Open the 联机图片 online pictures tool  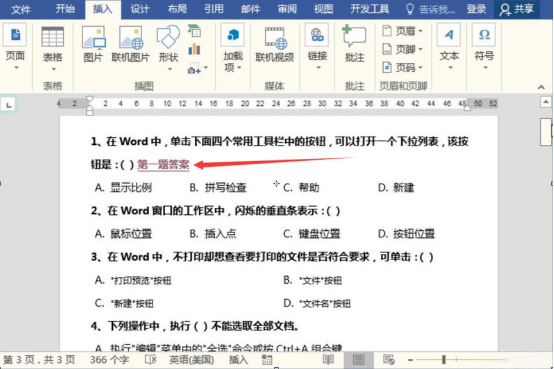point(131,44)
